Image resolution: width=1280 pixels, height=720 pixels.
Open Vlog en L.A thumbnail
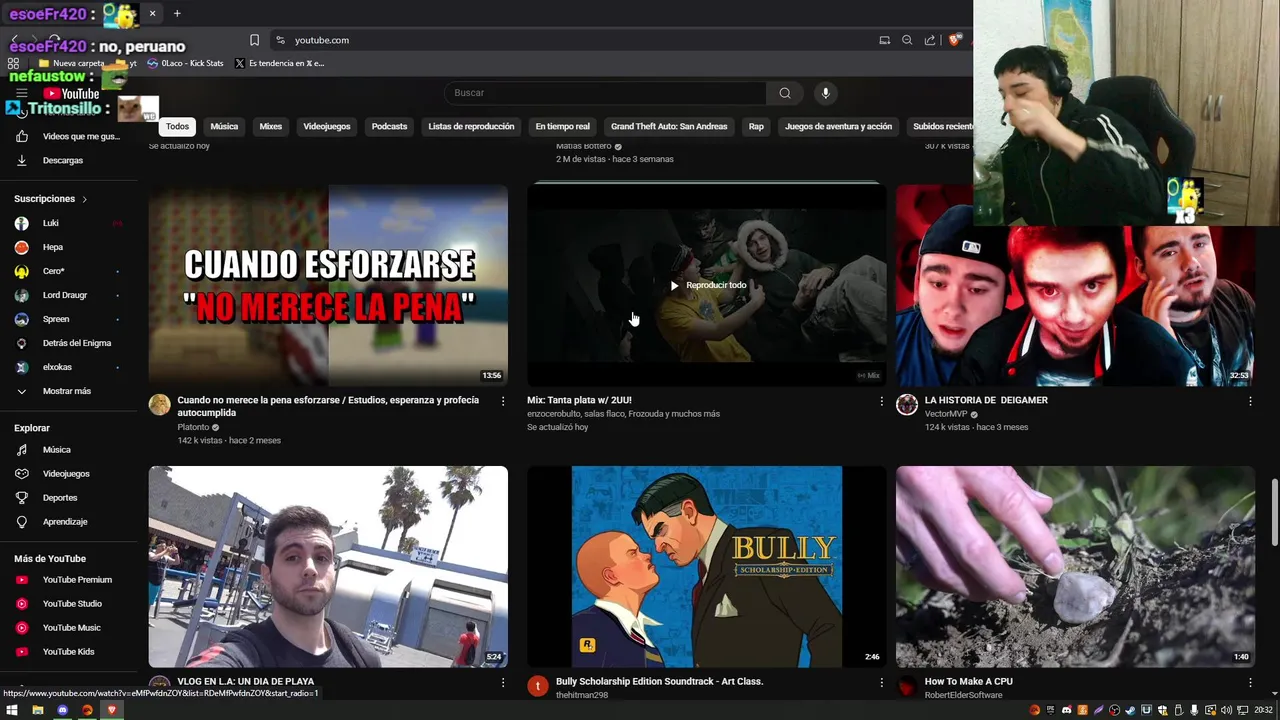point(328,567)
